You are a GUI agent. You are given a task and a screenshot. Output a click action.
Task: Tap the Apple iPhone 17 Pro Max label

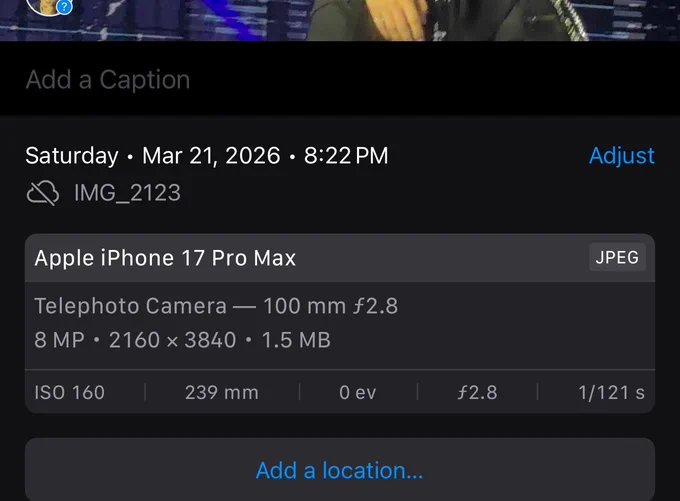(165, 258)
